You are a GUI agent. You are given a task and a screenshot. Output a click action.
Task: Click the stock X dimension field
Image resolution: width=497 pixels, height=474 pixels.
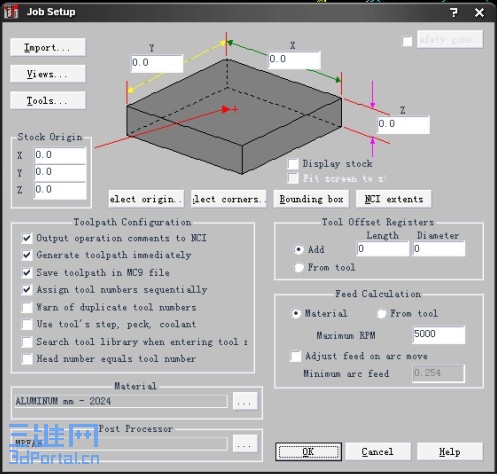coord(295,60)
